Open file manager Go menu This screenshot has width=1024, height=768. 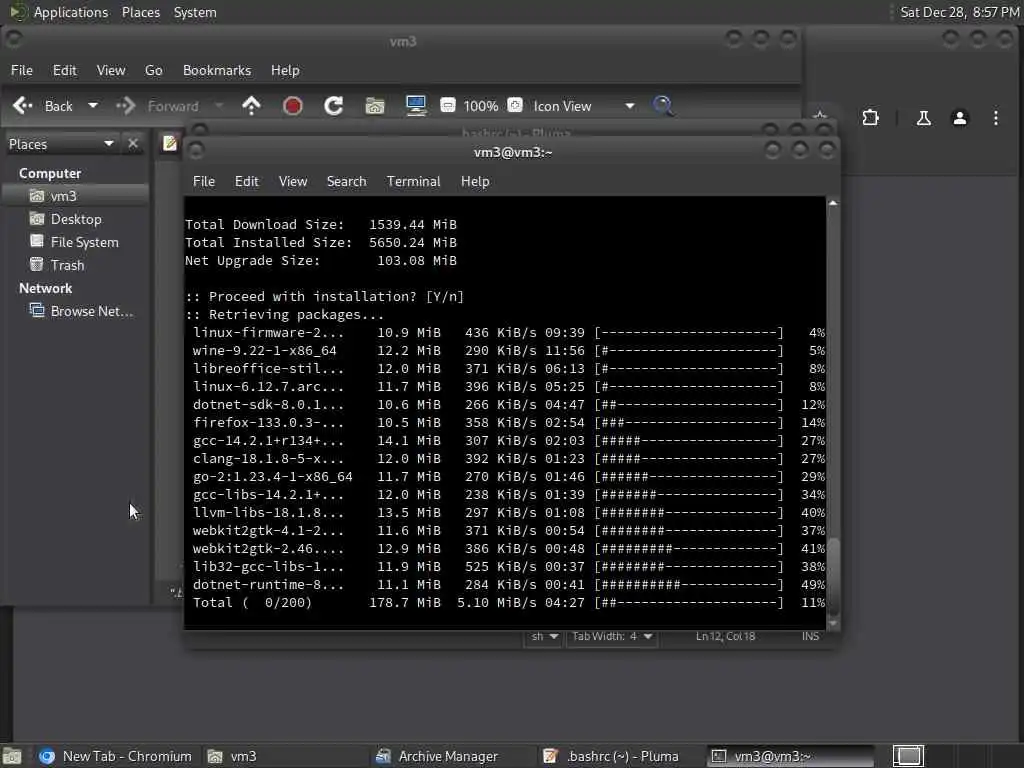[153, 70]
